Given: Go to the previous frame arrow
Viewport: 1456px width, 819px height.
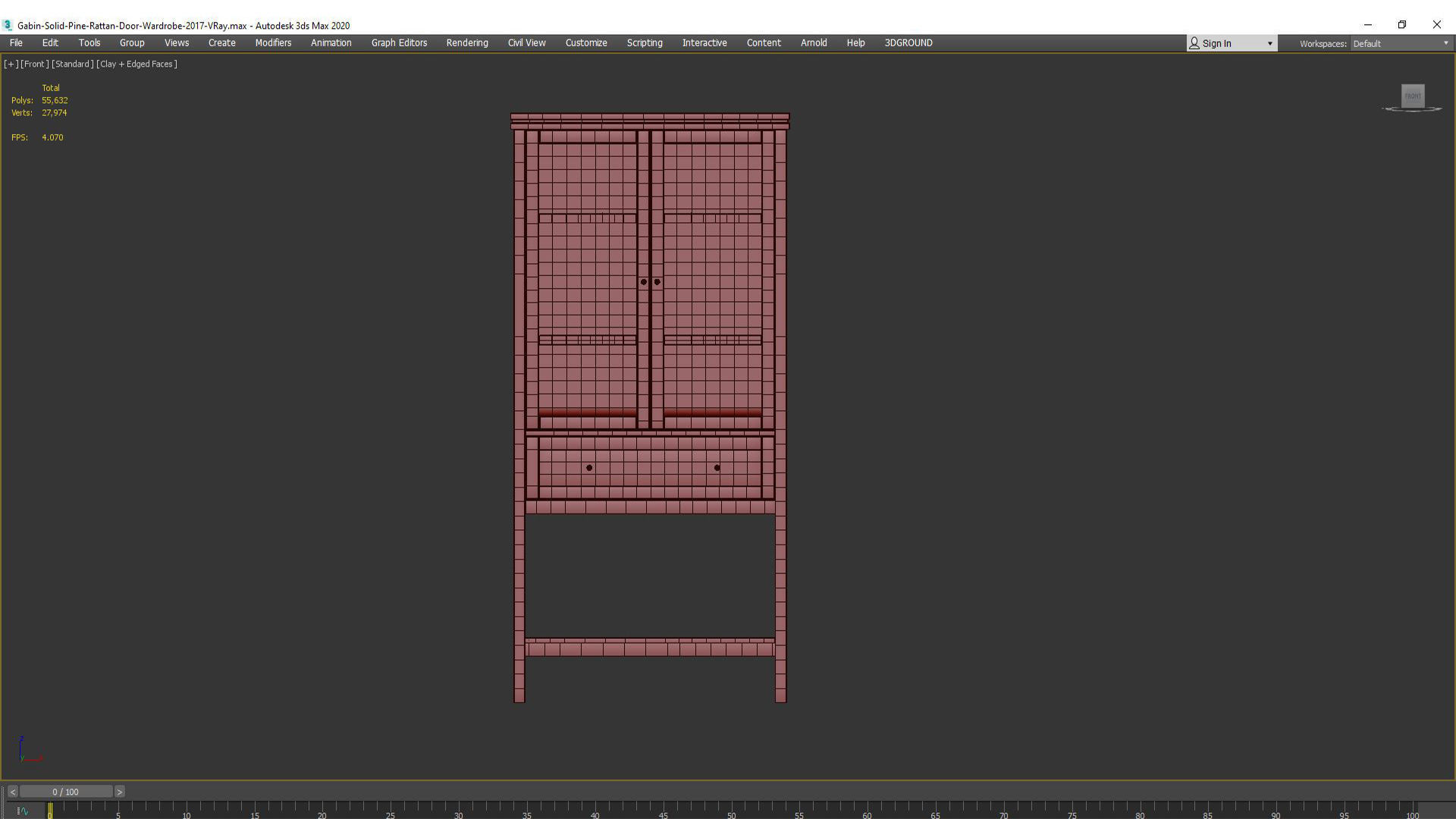Looking at the screenshot, I should (12, 792).
